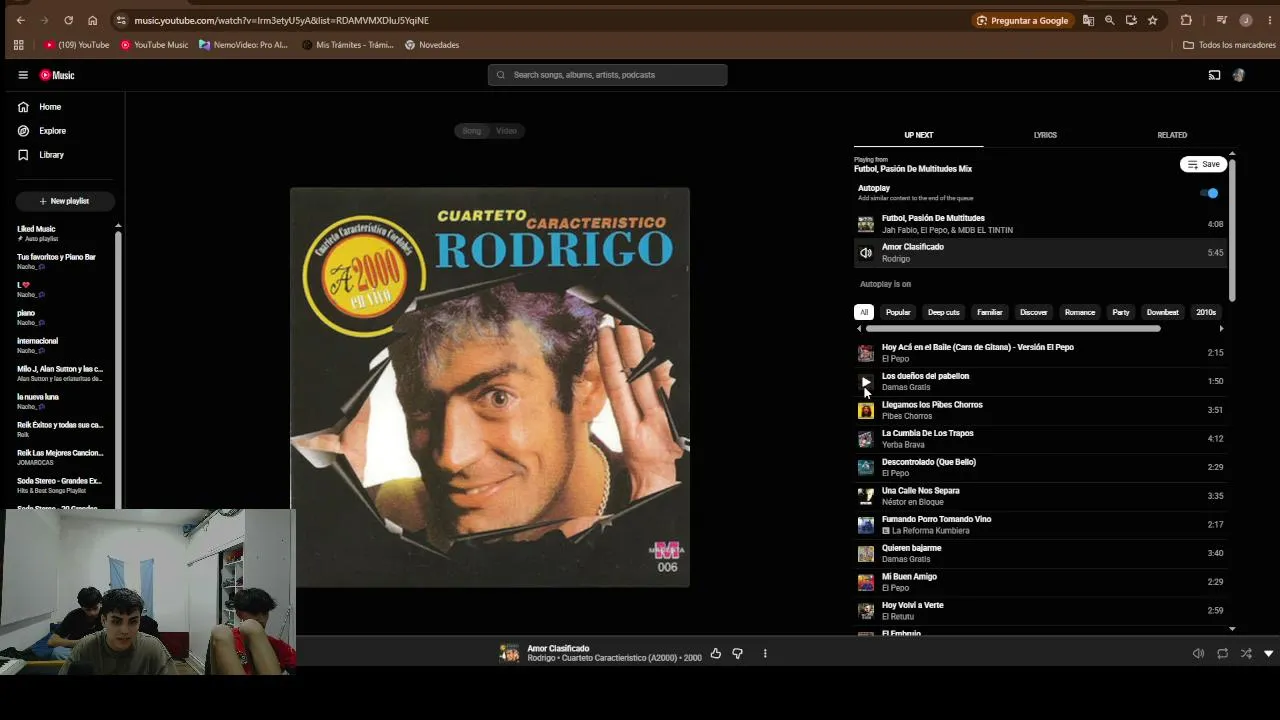Screen dimensions: 1280x720
Task: Click the Rodrigo album cover art
Action: [490, 387]
